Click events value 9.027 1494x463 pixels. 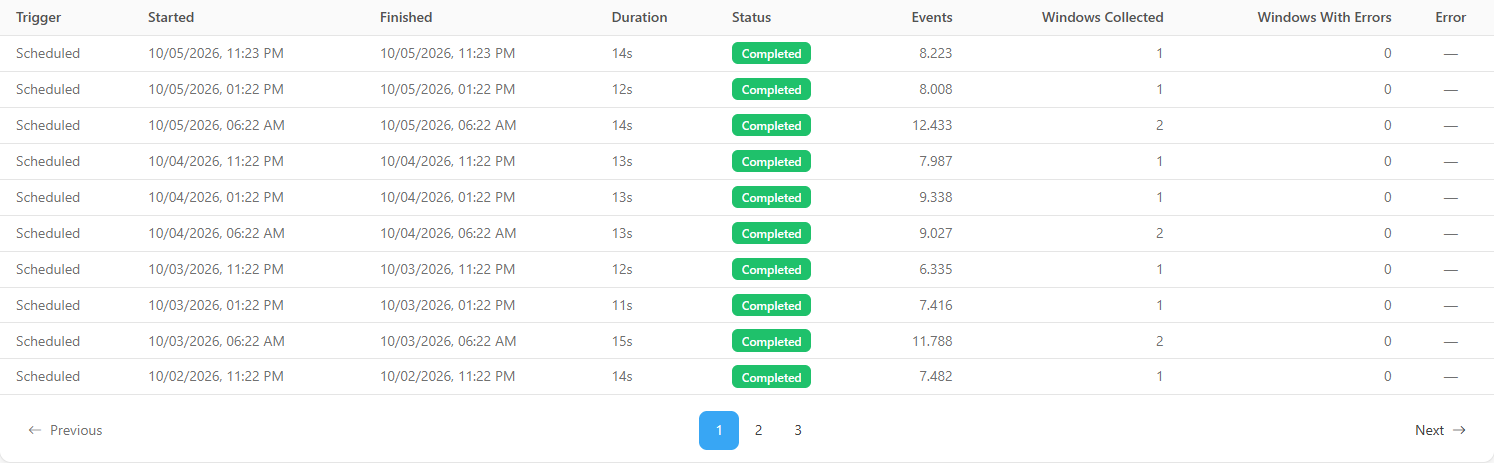(x=935, y=234)
